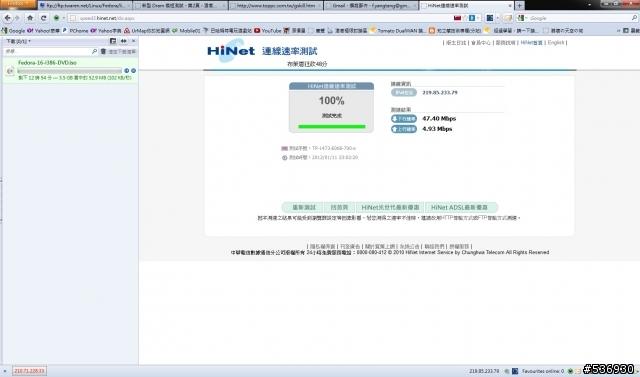Viewport: 640px width, 377px height.
Task: Pause the Fedora ISO download
Action: [127, 71]
